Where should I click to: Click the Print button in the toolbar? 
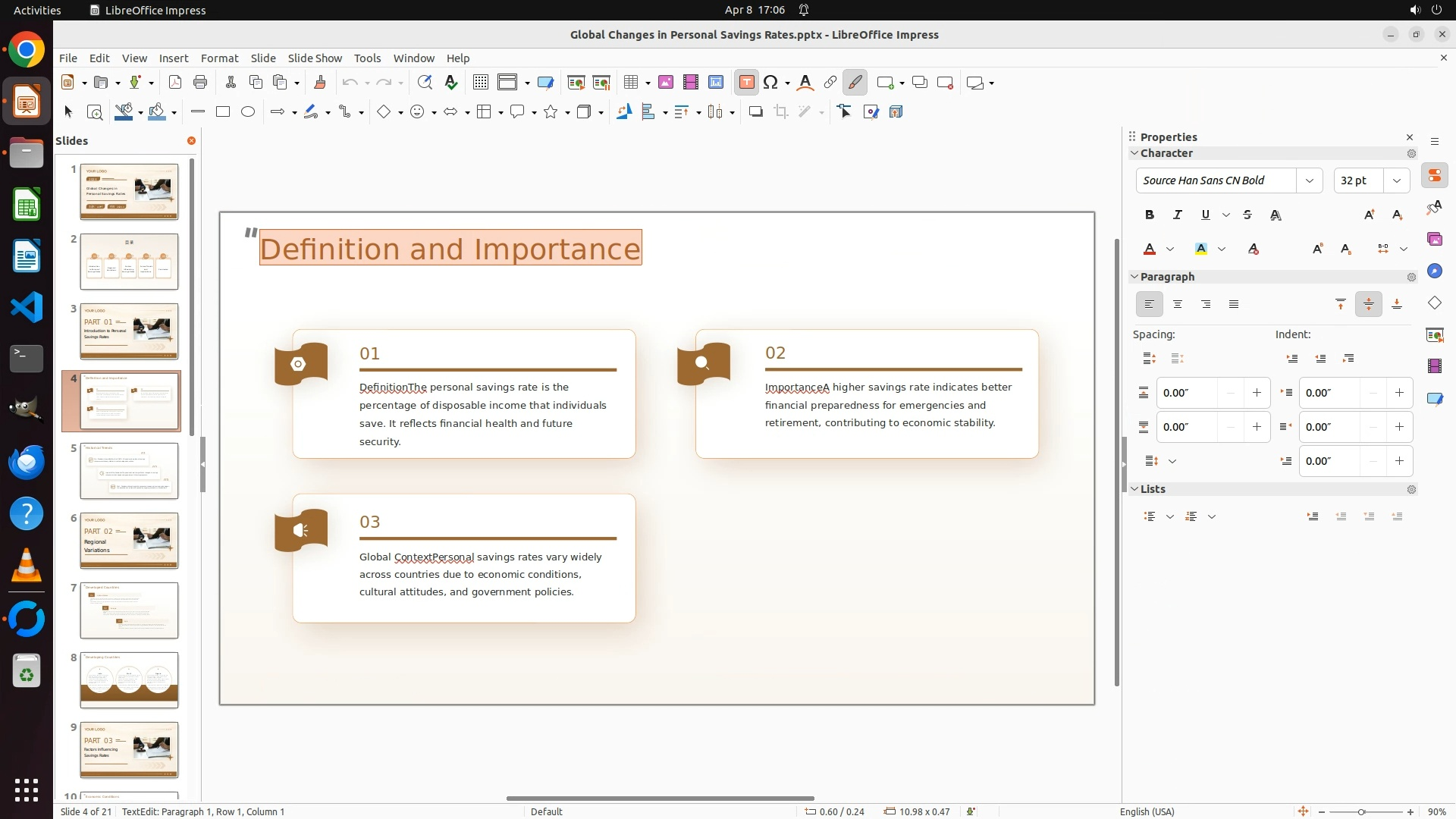pos(200,83)
